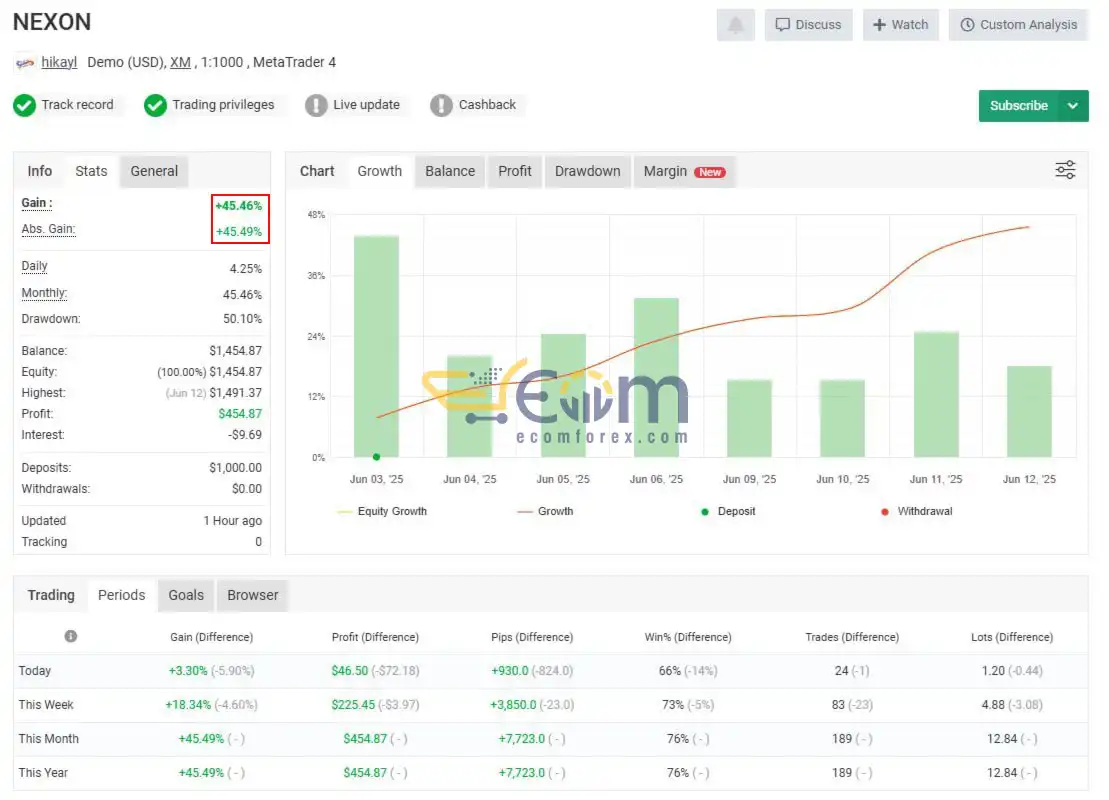Switch to the Drawdown chart tab
Screen dimensions: 1109x800
tap(587, 171)
